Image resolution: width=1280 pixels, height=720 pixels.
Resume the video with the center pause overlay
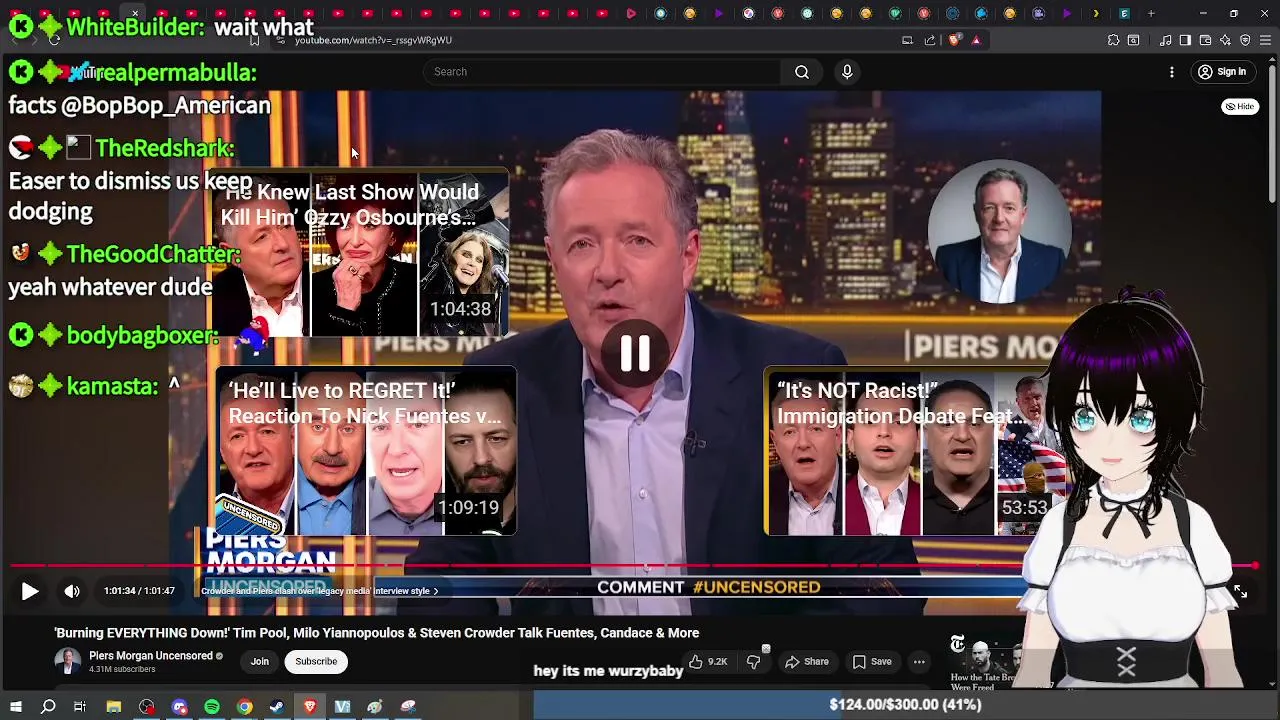coord(635,354)
